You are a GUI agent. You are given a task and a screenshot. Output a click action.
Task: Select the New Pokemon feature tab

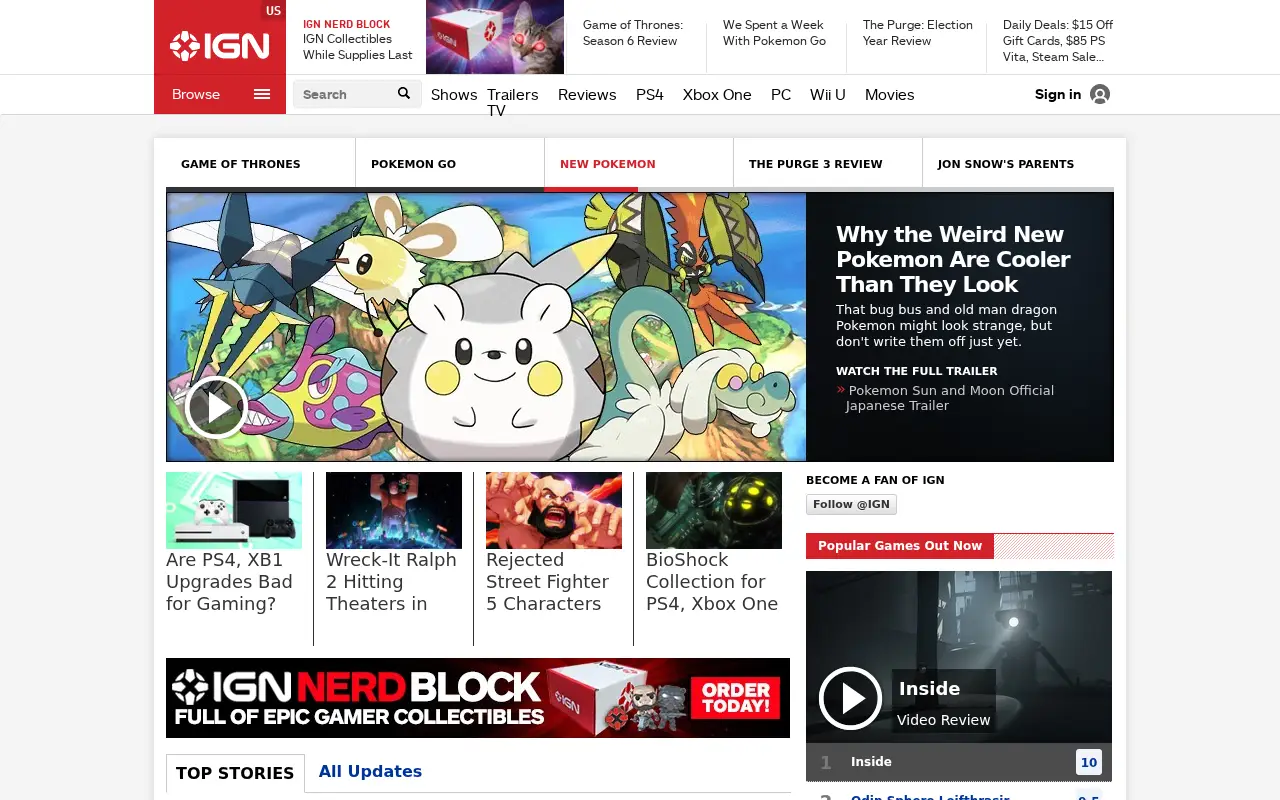coord(639,164)
